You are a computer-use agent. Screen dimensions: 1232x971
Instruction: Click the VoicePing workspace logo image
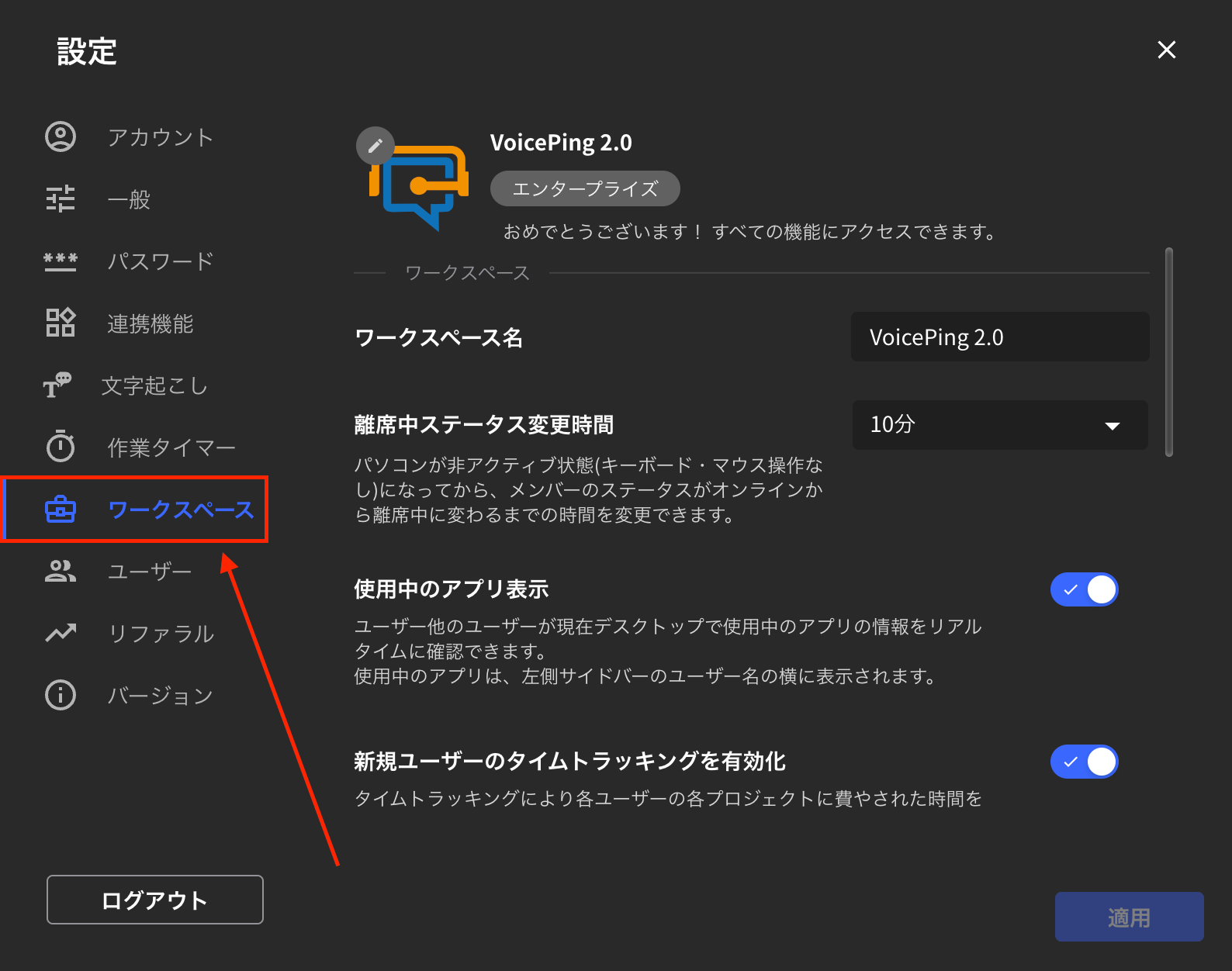tap(419, 188)
